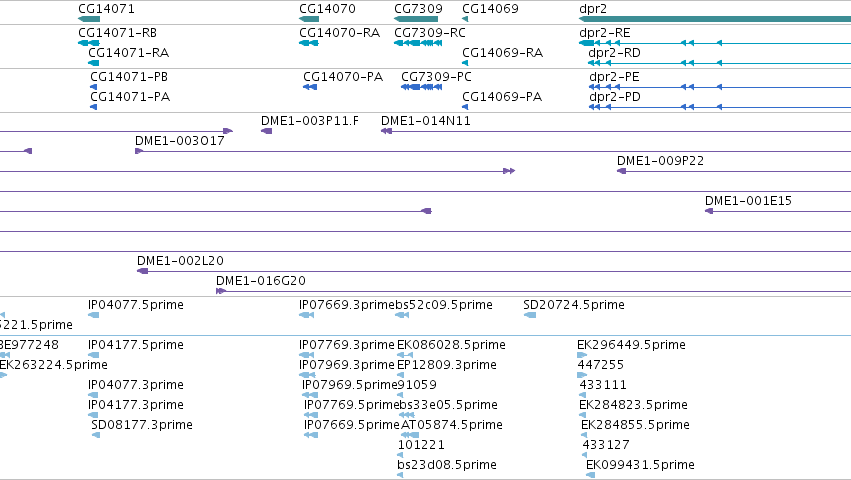The width and height of the screenshot is (851, 480).
Task: Select EST label IP04177.5prime
Action: [136, 345]
